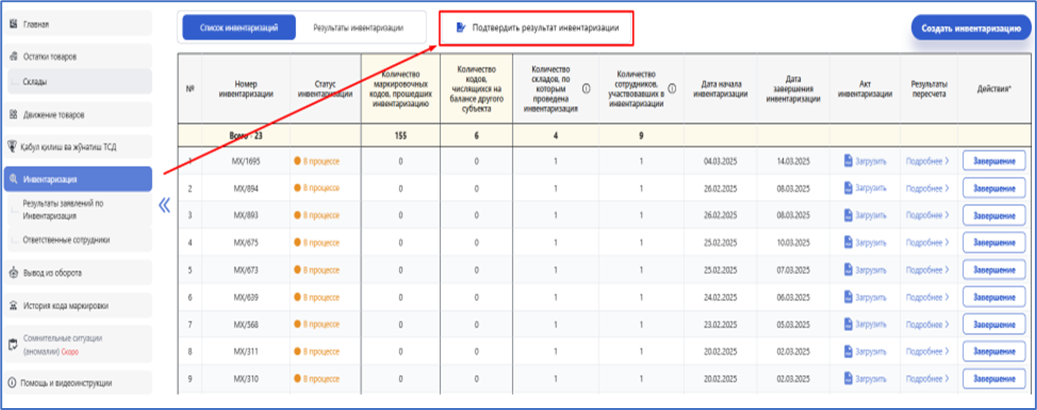1037x410 pixels.
Task: Expand Подробнее results for inventory MX/894
Action: pos(925,187)
